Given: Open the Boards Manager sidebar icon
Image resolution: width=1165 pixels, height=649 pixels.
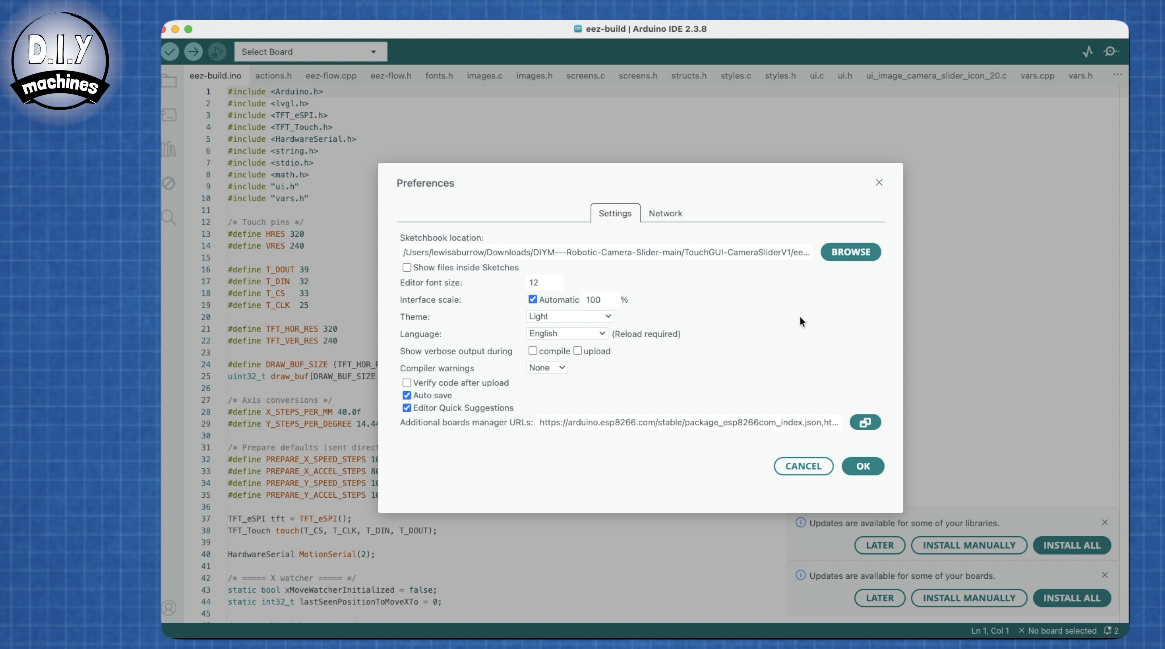Looking at the screenshot, I should (169, 115).
